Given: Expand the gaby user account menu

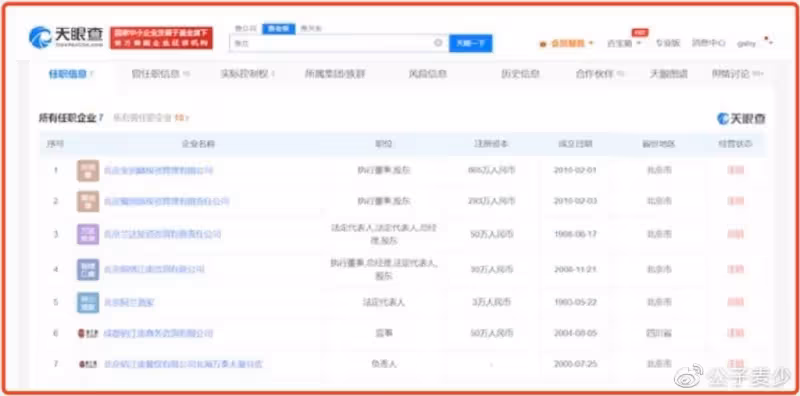Looking at the screenshot, I should pos(754,43).
